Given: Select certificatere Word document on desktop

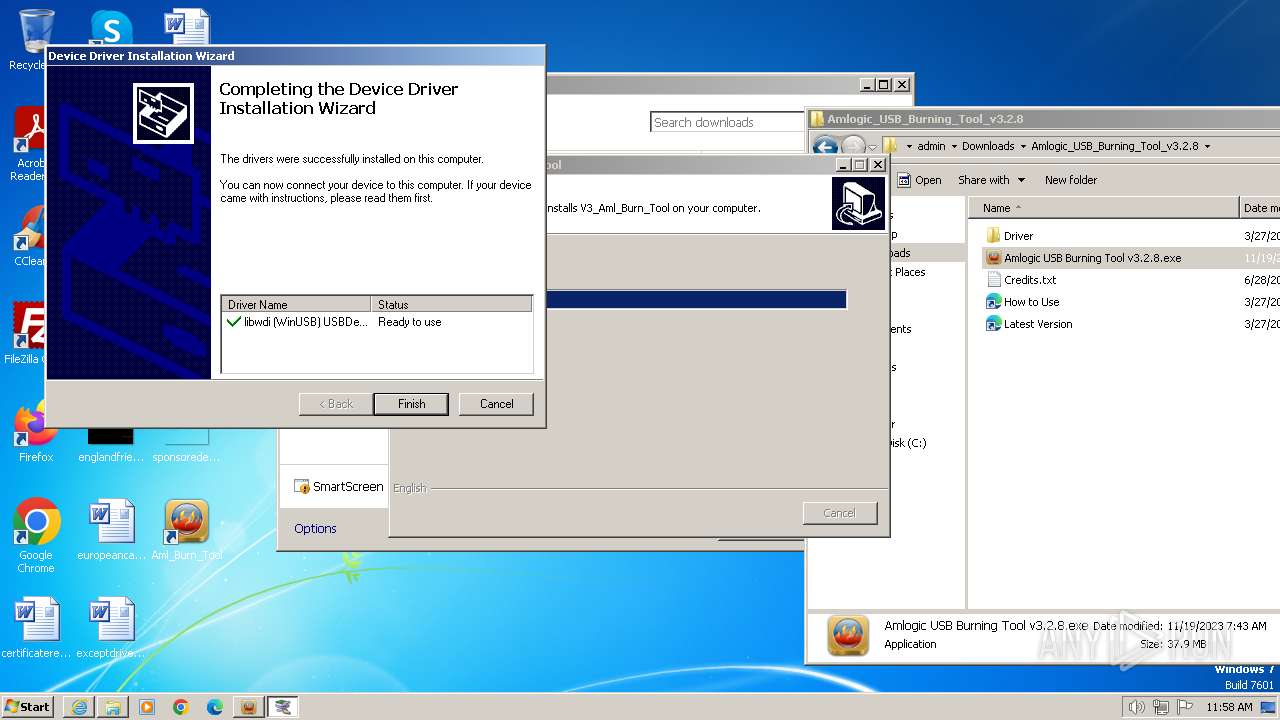Looking at the screenshot, I should 36,629.
